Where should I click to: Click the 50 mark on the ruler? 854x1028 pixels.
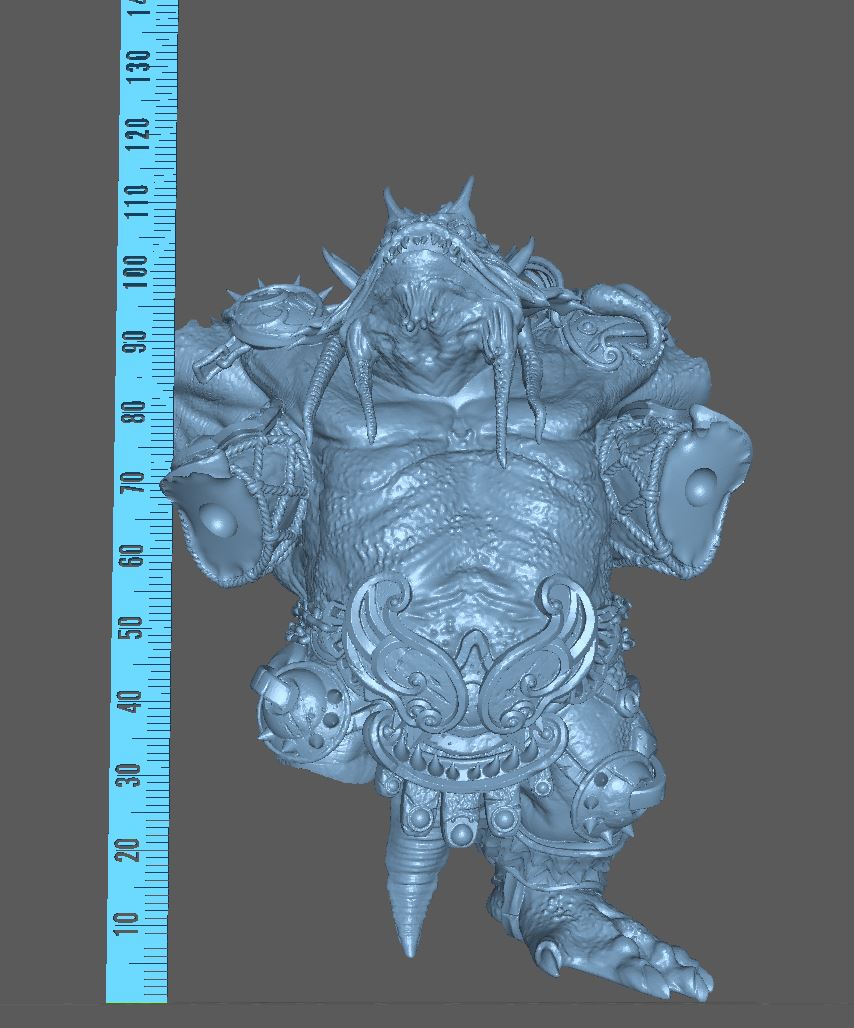click(x=134, y=627)
